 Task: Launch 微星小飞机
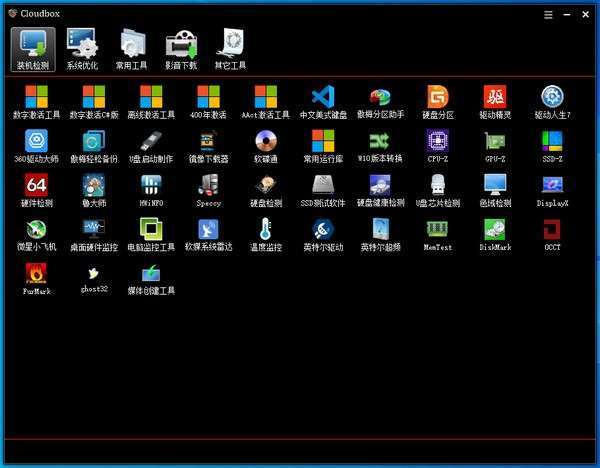coord(36,235)
